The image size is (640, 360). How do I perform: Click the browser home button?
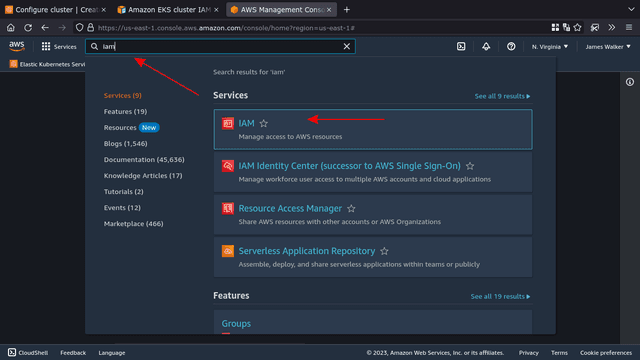click(11, 28)
